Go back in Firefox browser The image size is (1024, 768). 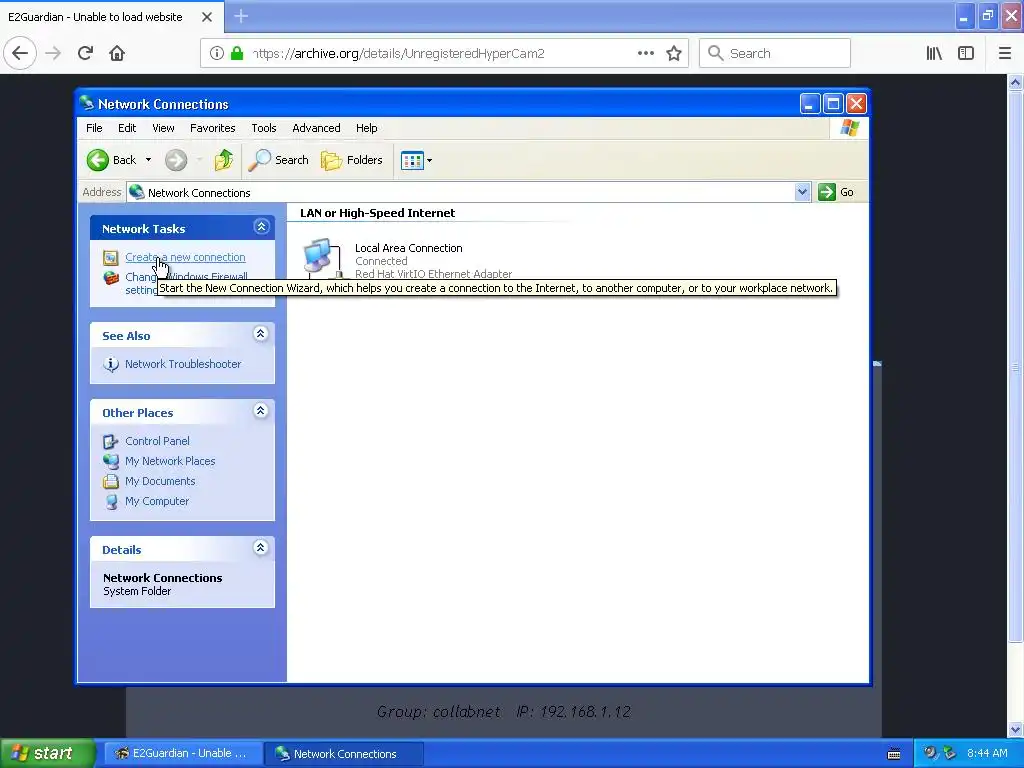20,53
